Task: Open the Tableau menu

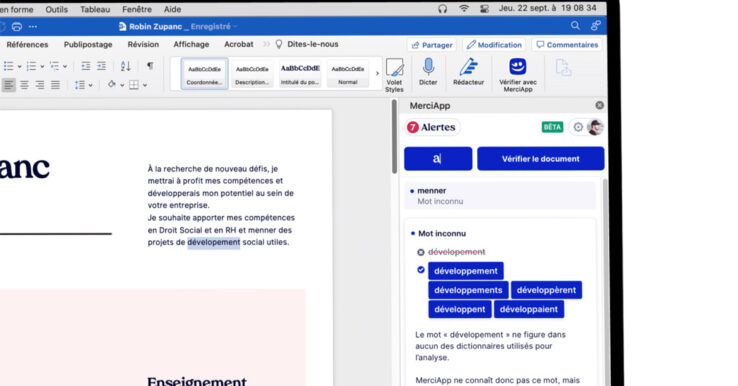Action: [95, 9]
